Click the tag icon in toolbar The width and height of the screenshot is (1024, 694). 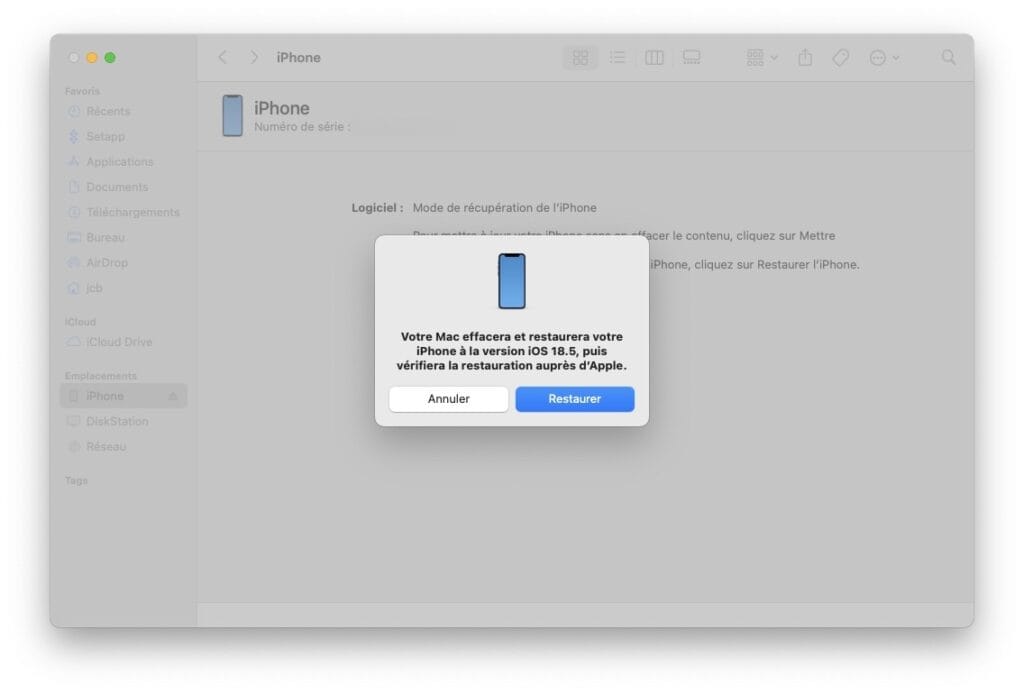click(x=840, y=57)
